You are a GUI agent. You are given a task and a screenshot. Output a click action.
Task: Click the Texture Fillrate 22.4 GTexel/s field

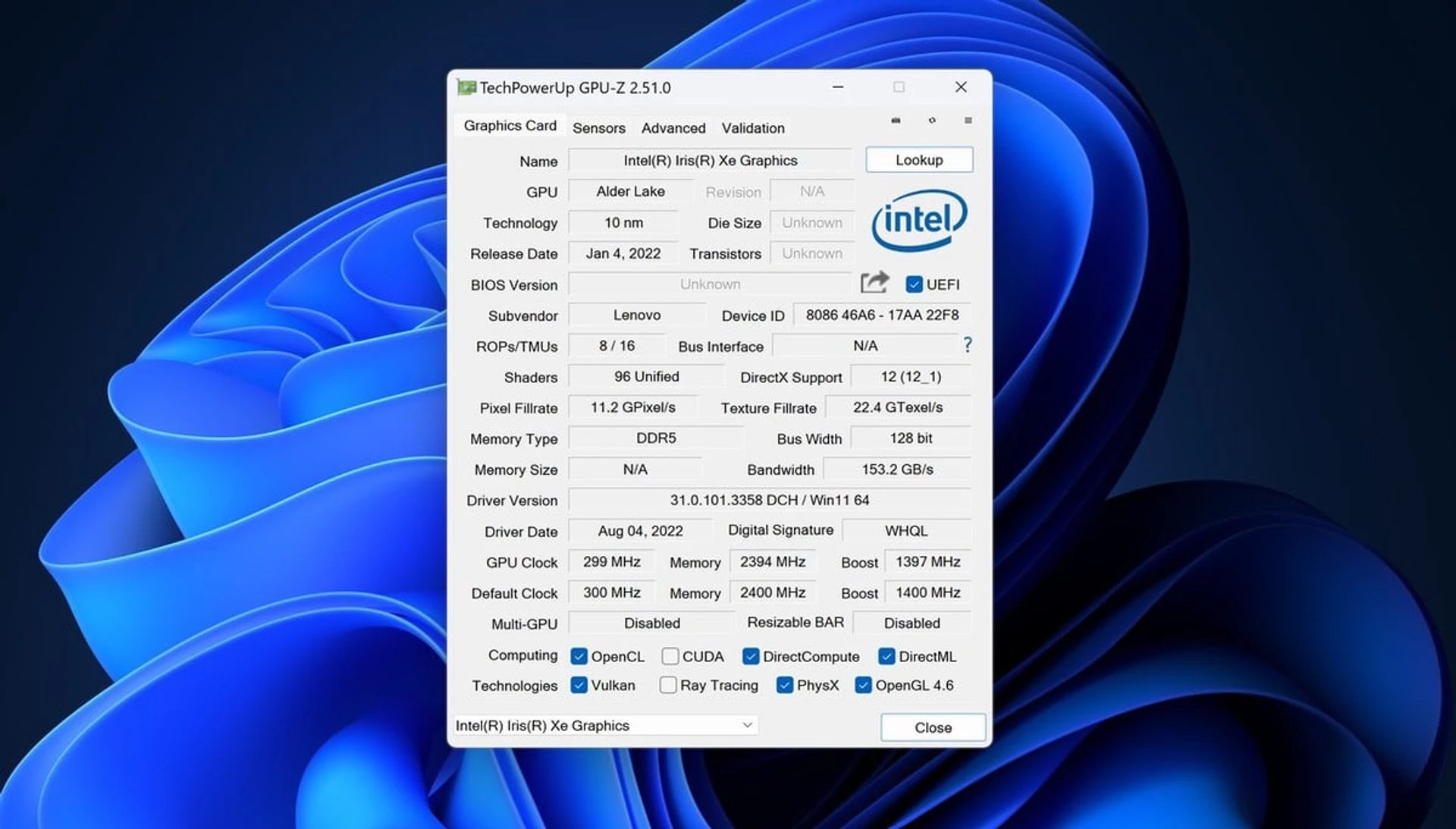898,407
